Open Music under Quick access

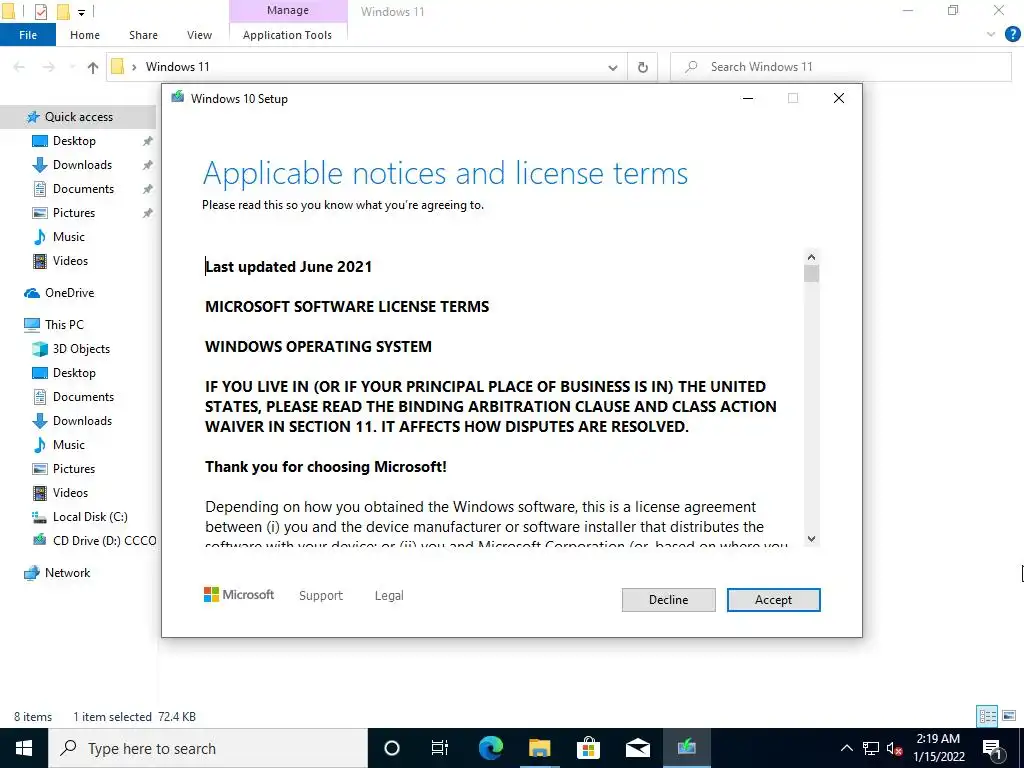(x=69, y=236)
